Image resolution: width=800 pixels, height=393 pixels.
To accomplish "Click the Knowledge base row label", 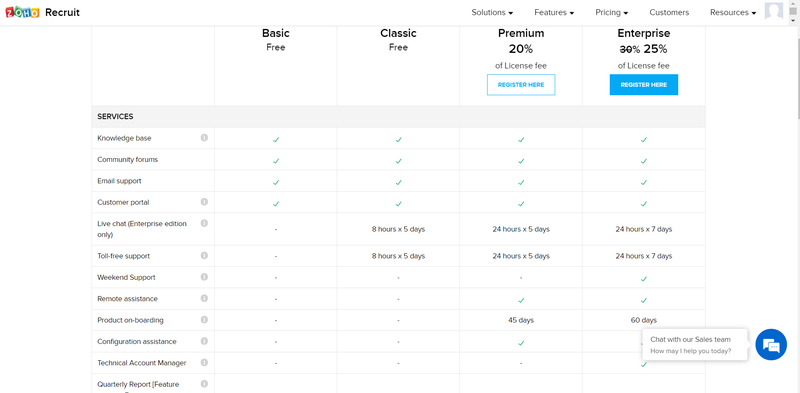I will pyautogui.click(x=124, y=138).
